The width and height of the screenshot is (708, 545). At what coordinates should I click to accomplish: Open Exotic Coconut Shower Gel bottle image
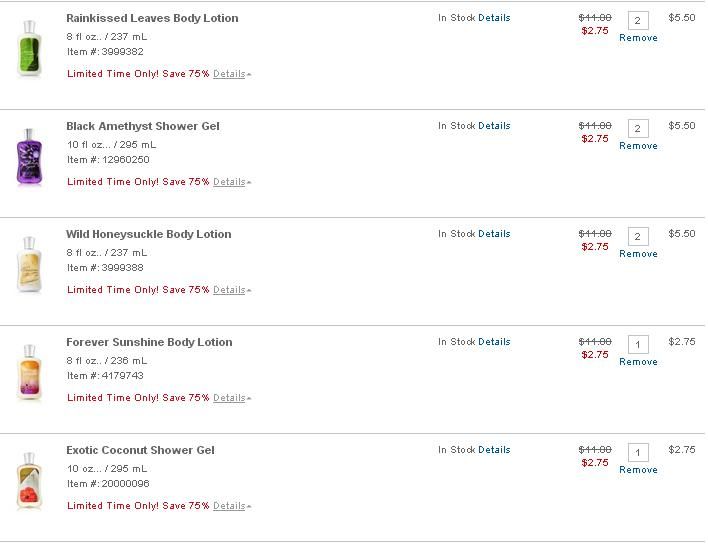(x=29, y=480)
